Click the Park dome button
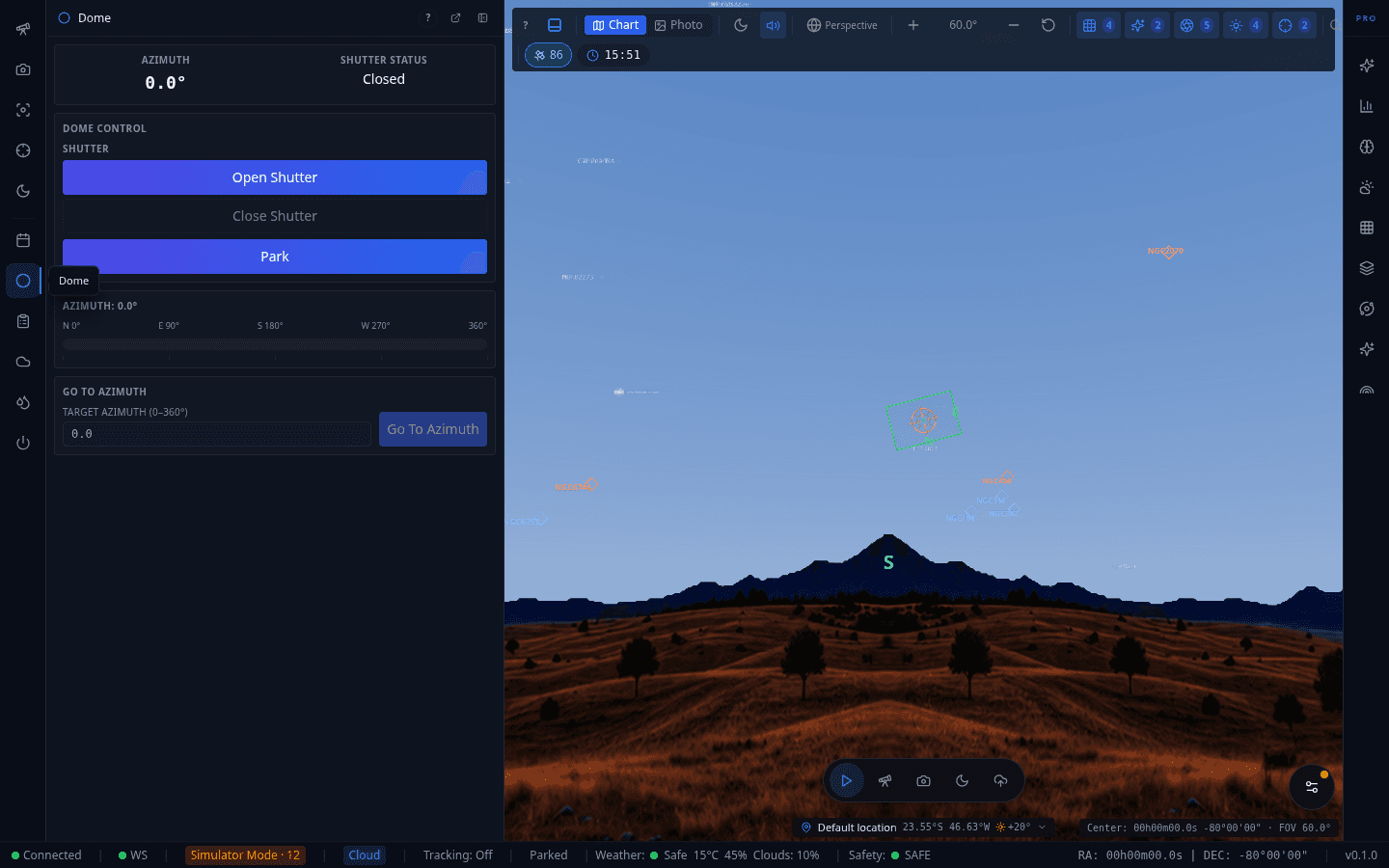Viewport: 1389px width, 868px height. pyautogui.click(x=275, y=257)
